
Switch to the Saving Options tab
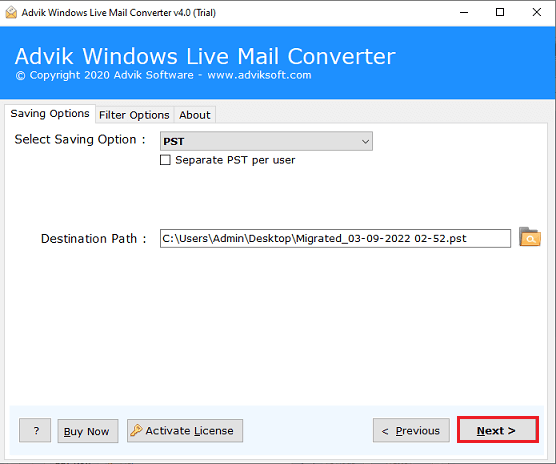50,114
